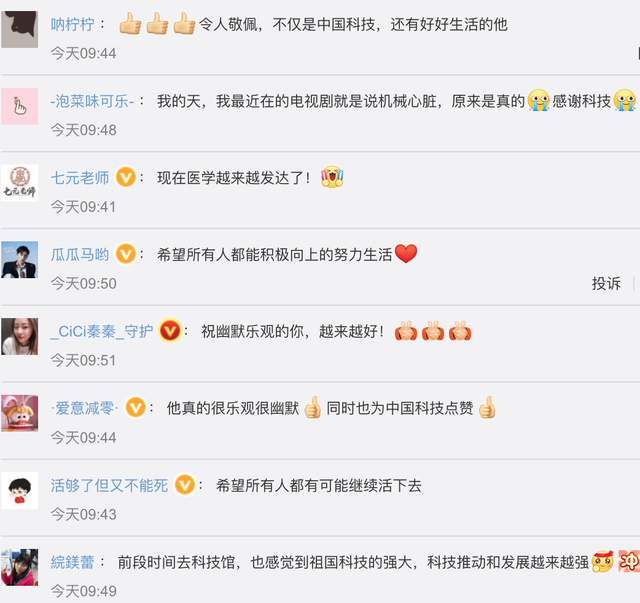Open -泡菜味可乐-'s pink avatar

coord(20,106)
